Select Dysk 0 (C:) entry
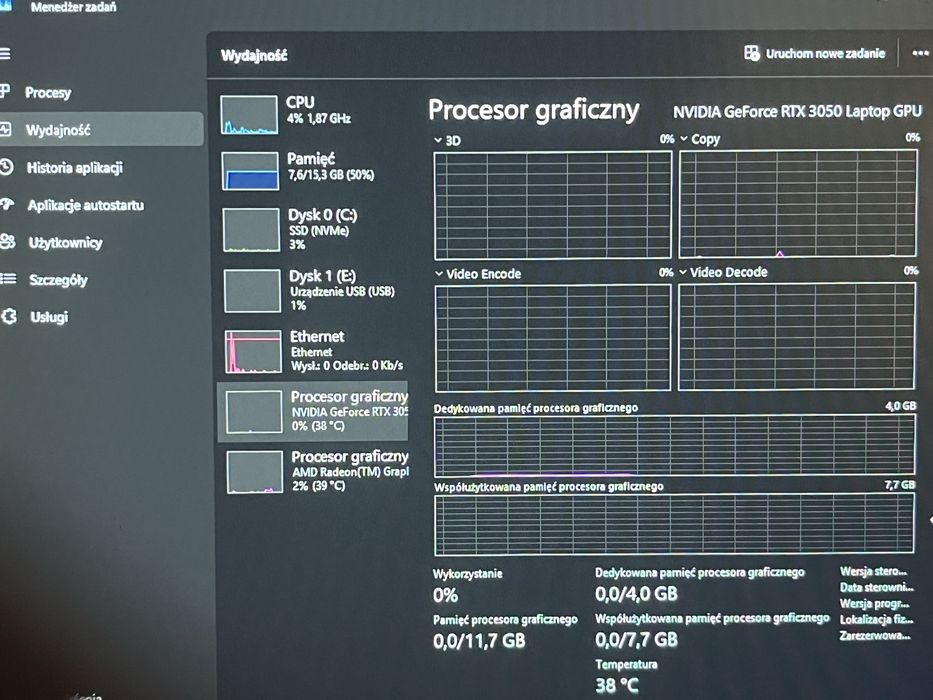Viewport: 933px width, 700px height. pyautogui.click(x=312, y=229)
